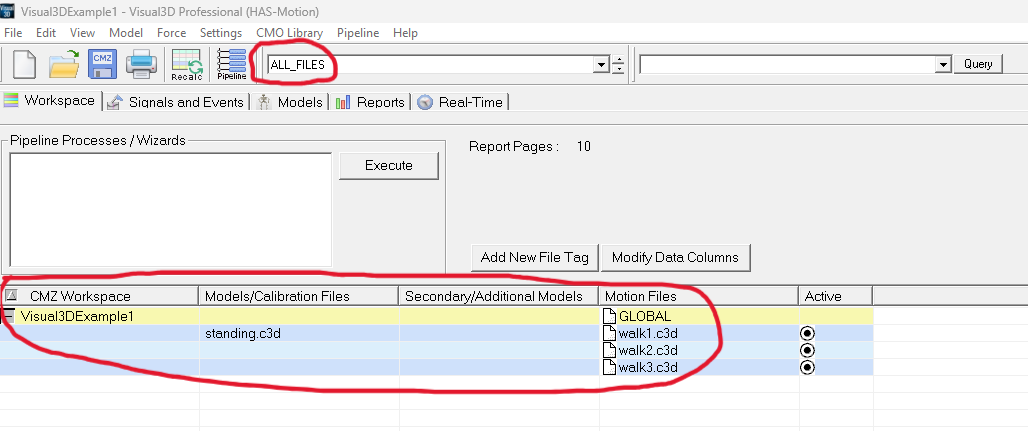Open the Pipeline toolbar icon
Viewport: 1028px width, 431px height.
[231, 64]
